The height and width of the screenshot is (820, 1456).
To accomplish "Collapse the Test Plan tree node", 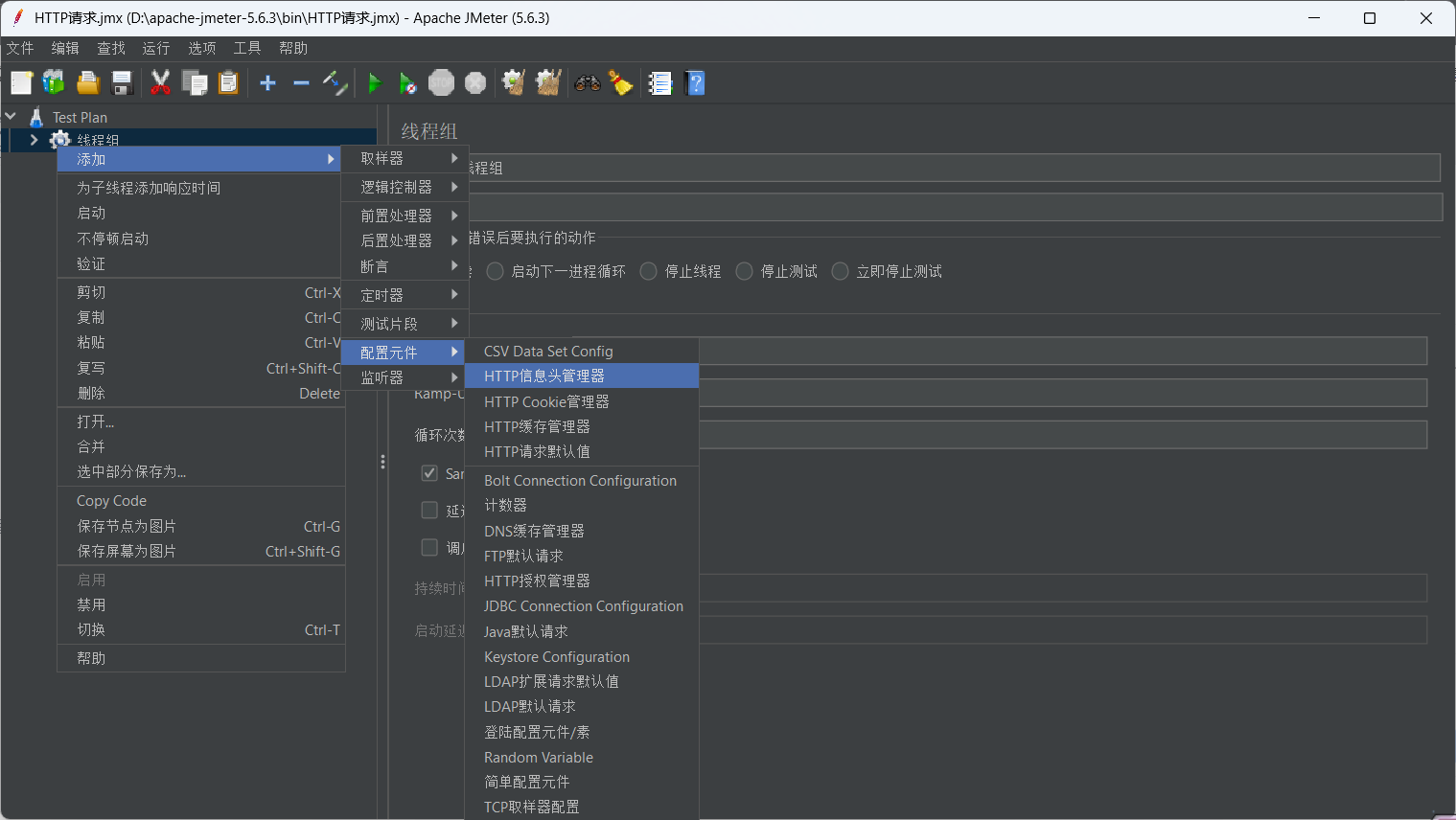I will tap(11, 117).
